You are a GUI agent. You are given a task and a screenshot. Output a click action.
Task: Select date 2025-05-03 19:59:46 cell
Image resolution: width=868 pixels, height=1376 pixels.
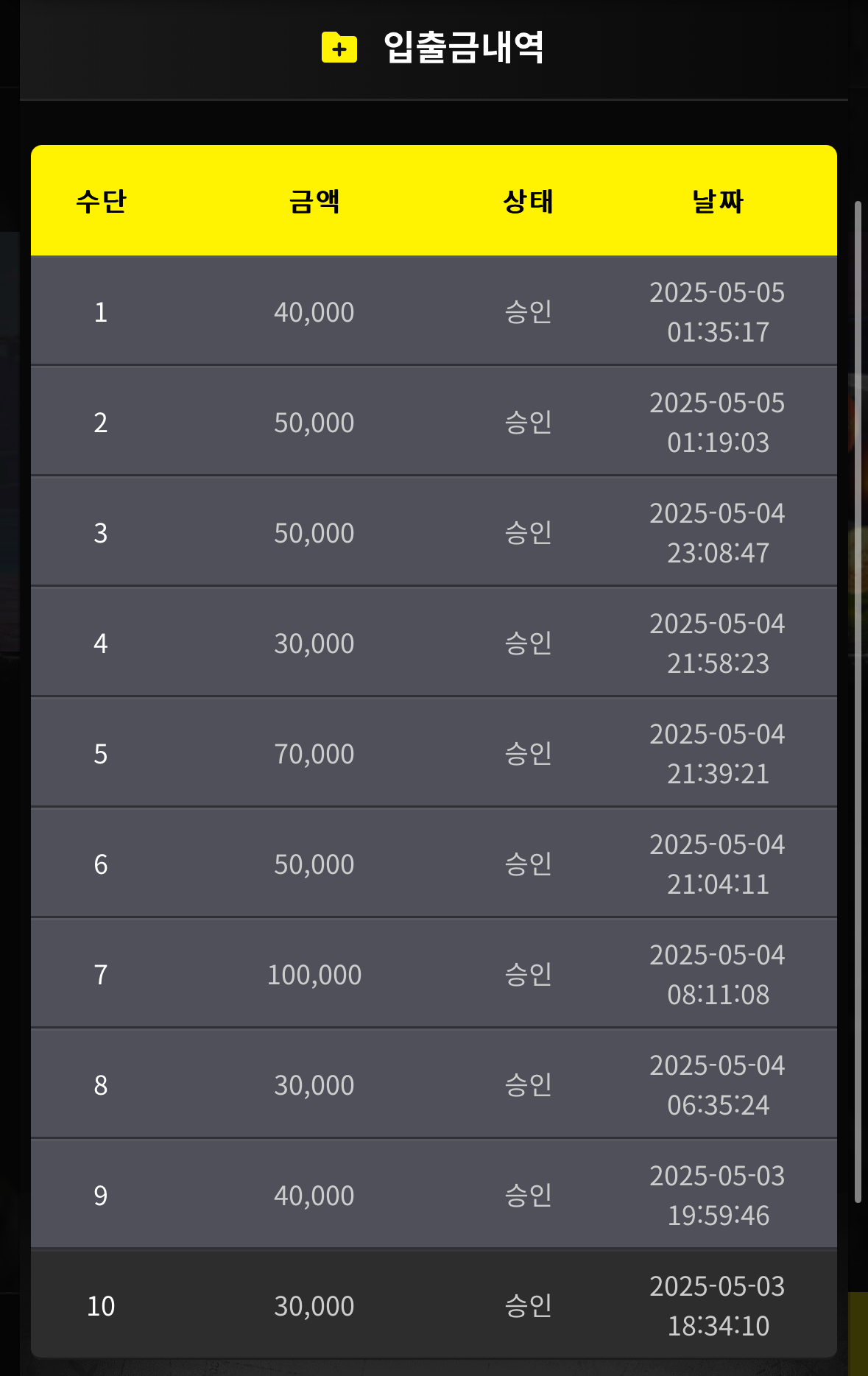718,1196
